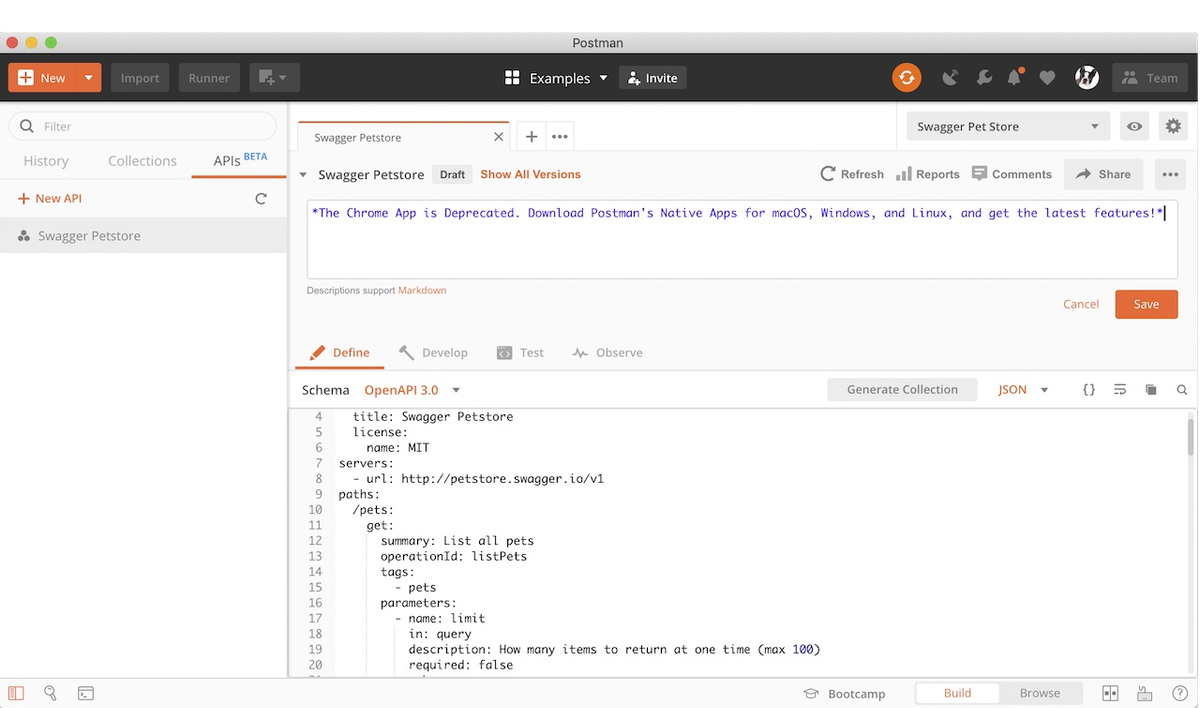This screenshot has width=1200, height=708.
Task: Select Swagger Petstore in API list
Action: 144,236
